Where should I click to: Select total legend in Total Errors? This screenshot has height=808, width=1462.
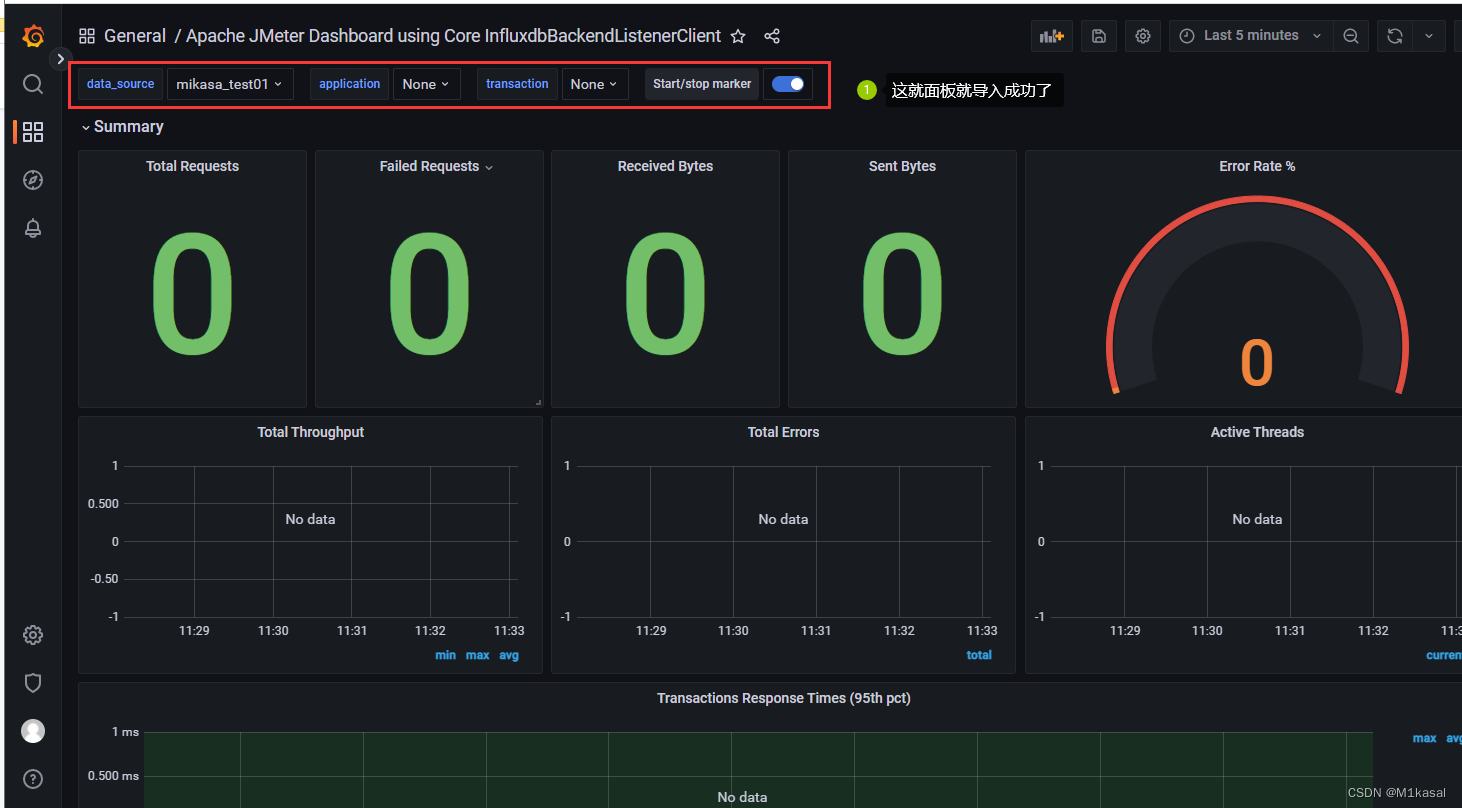(979, 655)
